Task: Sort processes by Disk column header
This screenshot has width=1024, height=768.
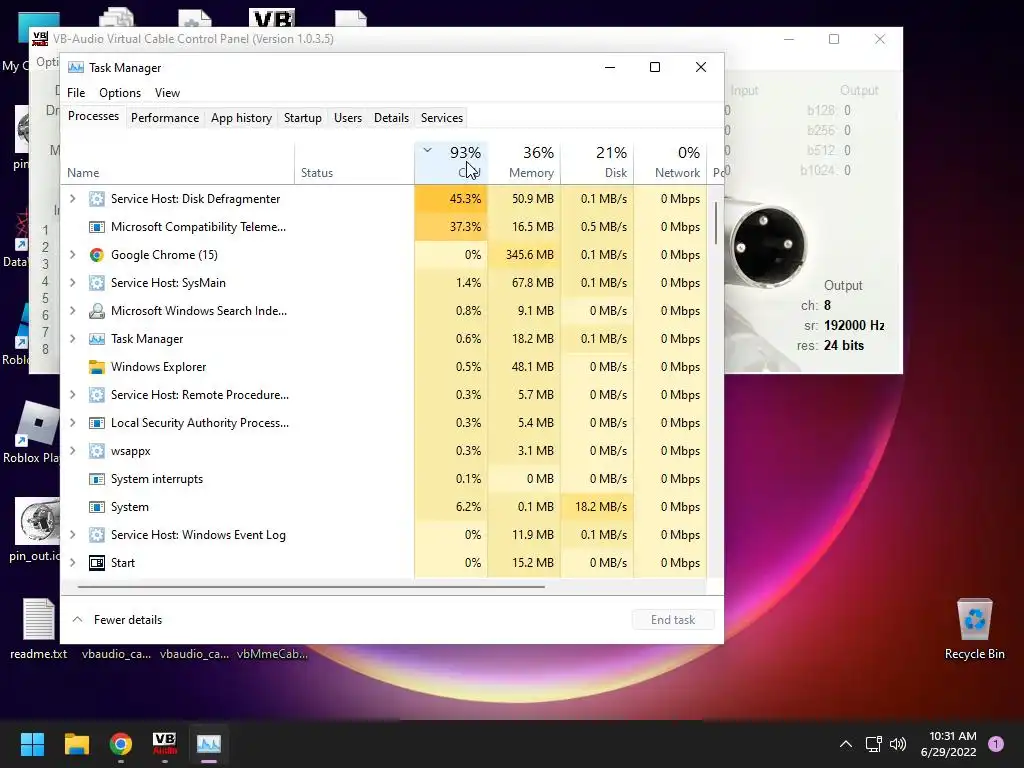Action: tap(598, 162)
